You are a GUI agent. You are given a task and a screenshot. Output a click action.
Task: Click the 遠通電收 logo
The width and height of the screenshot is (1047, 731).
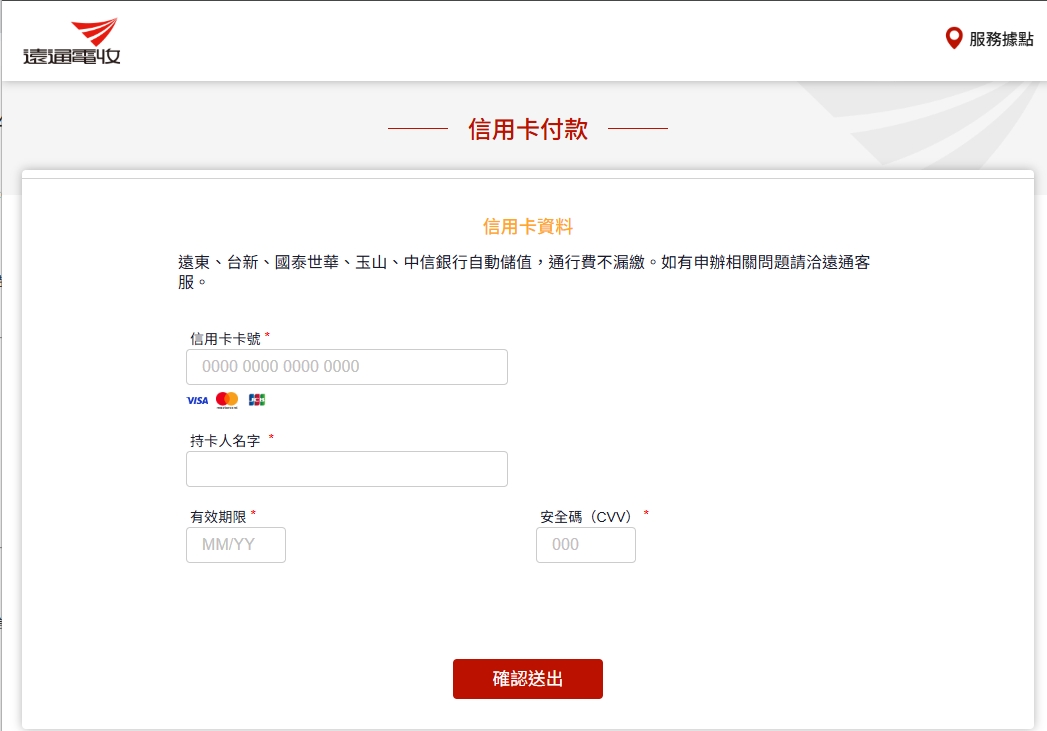72,41
